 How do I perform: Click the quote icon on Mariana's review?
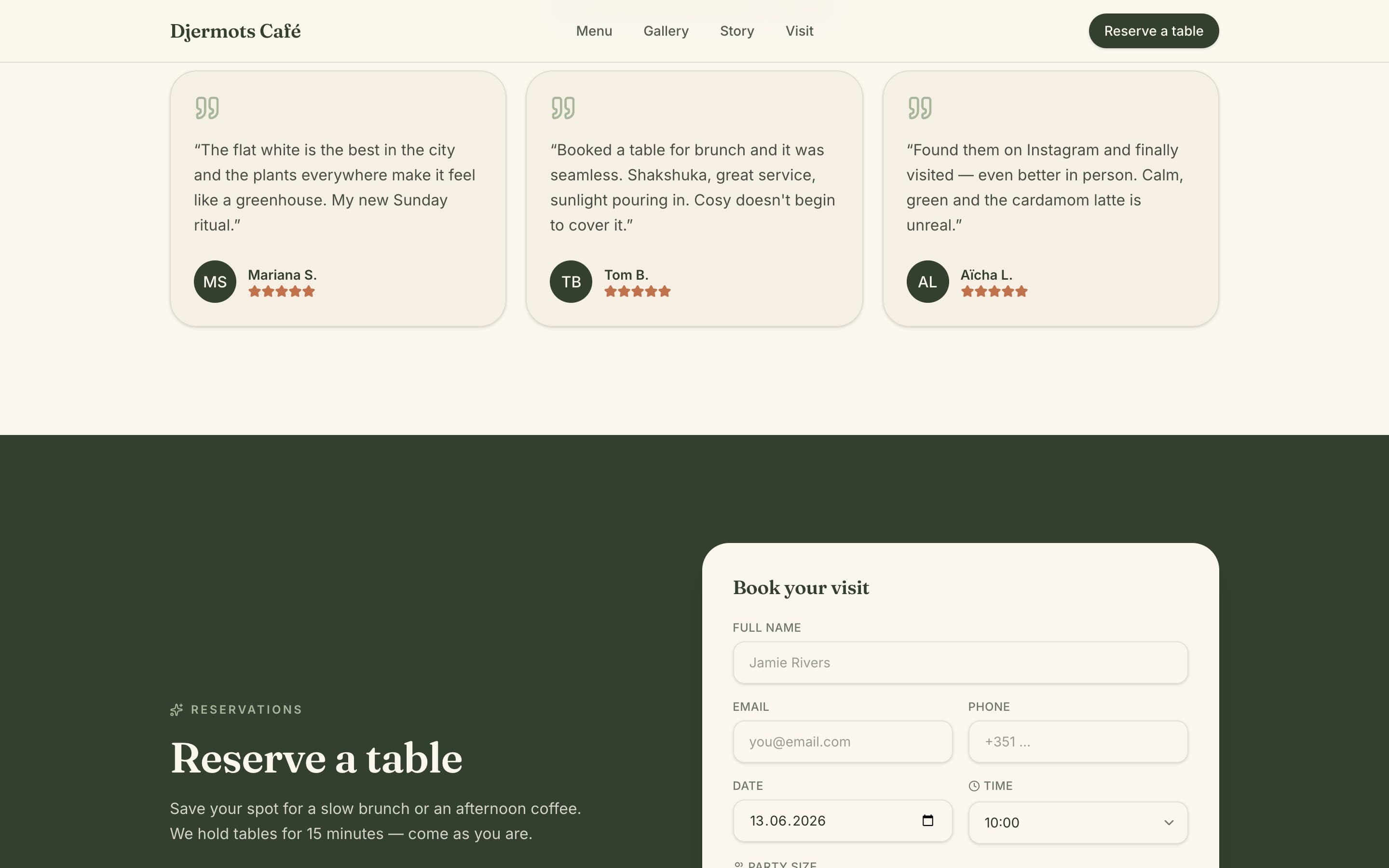[x=206, y=108]
